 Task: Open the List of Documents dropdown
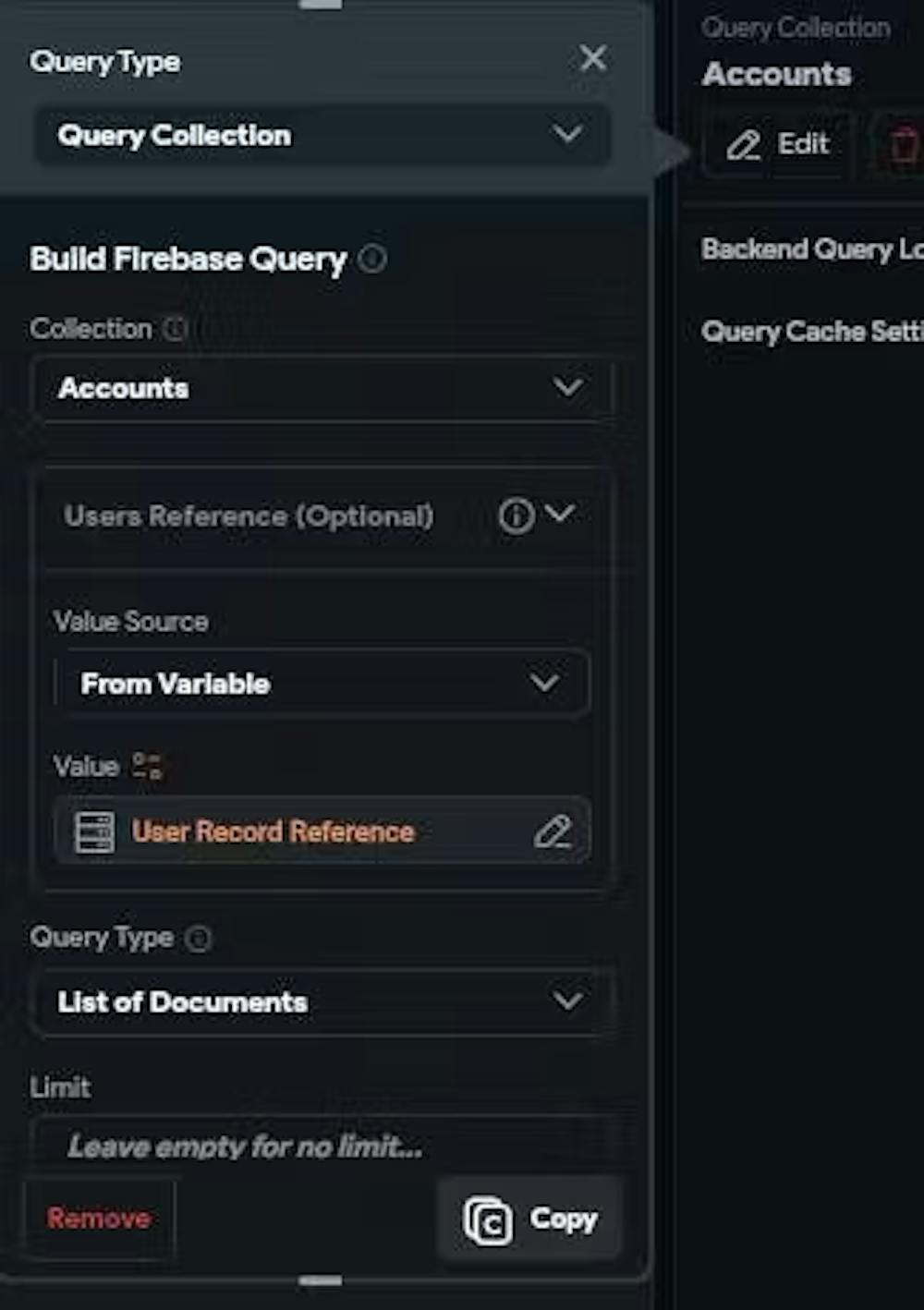click(x=322, y=1002)
